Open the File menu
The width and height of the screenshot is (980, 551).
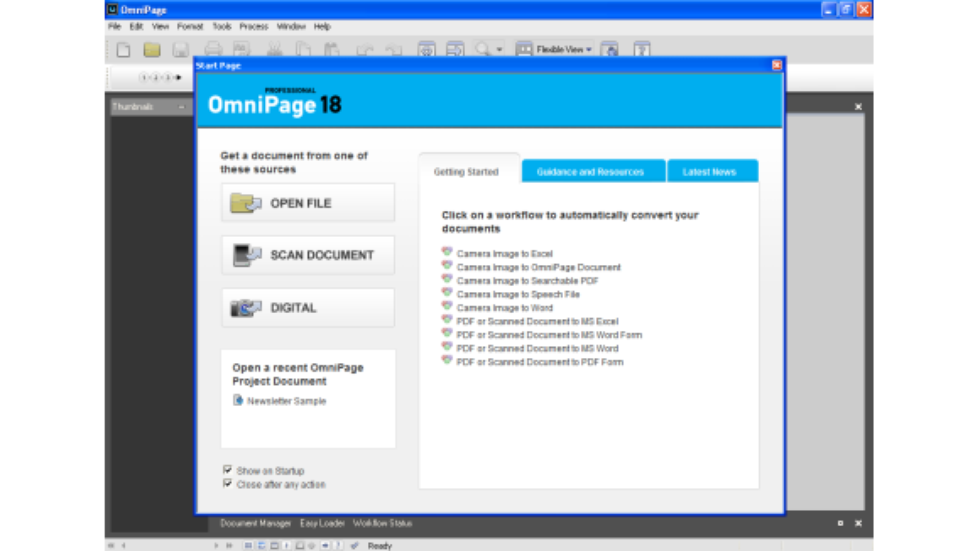[114, 26]
